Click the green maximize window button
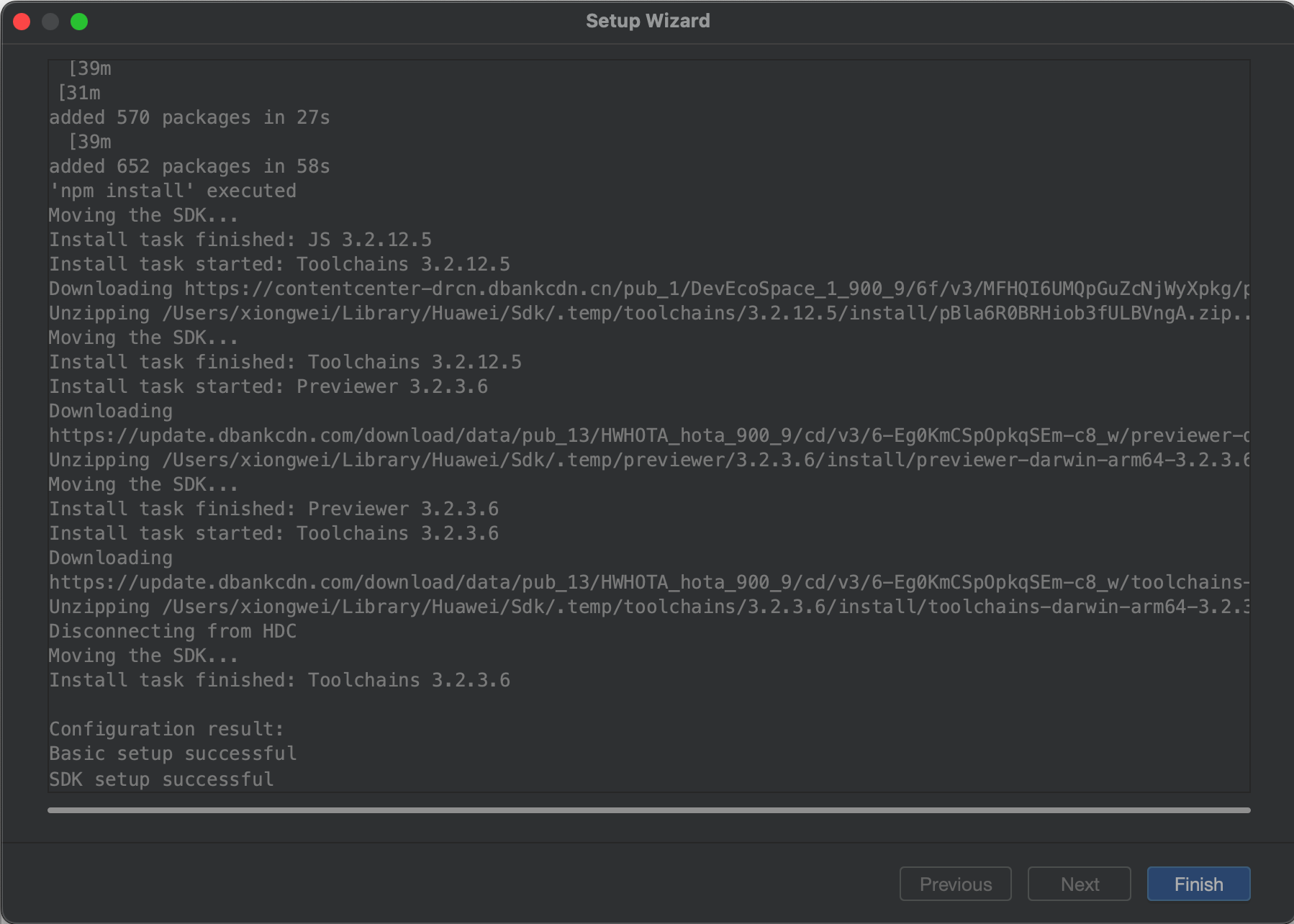The image size is (1294, 924). [79, 22]
